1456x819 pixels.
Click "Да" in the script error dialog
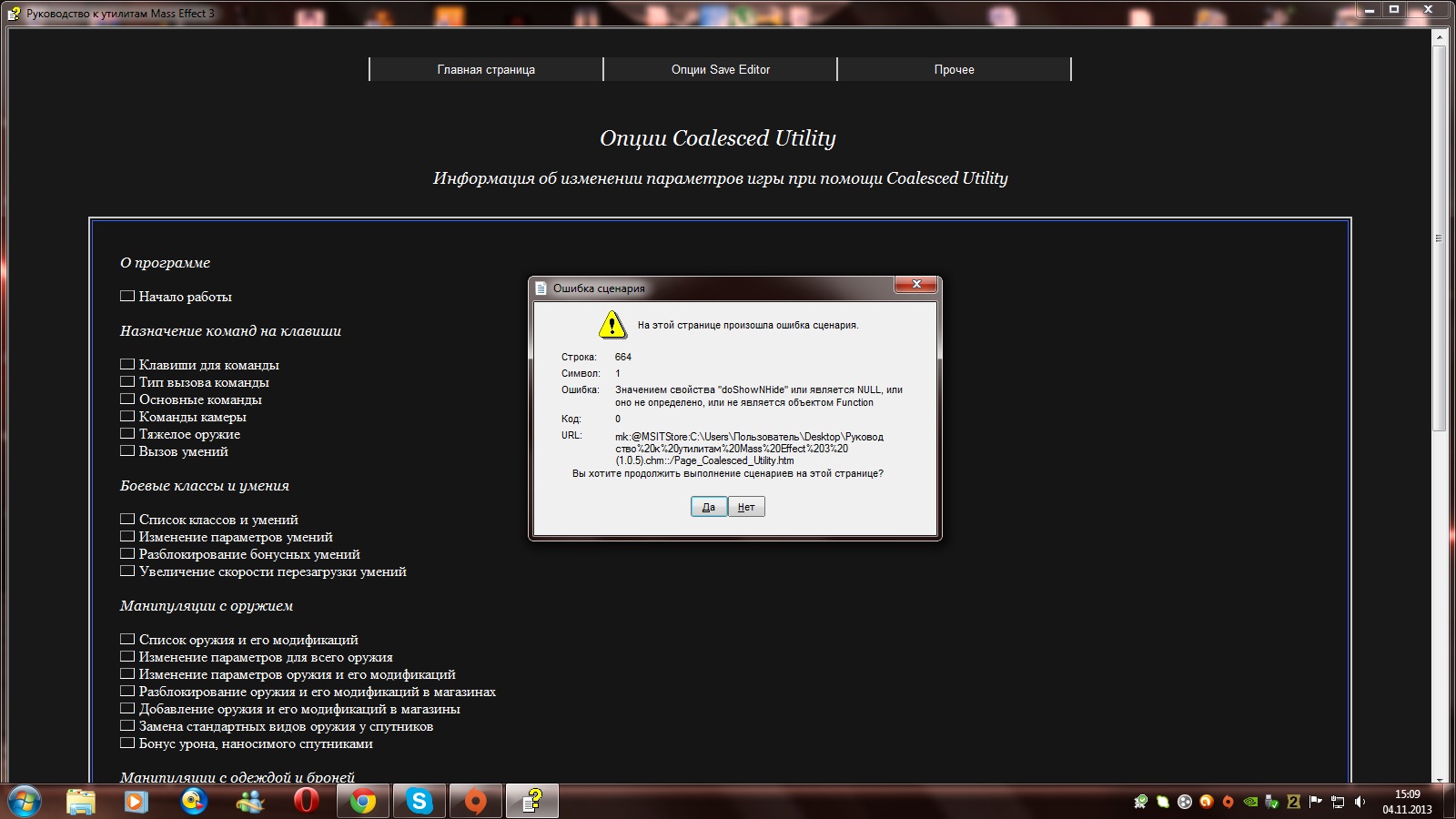(709, 507)
